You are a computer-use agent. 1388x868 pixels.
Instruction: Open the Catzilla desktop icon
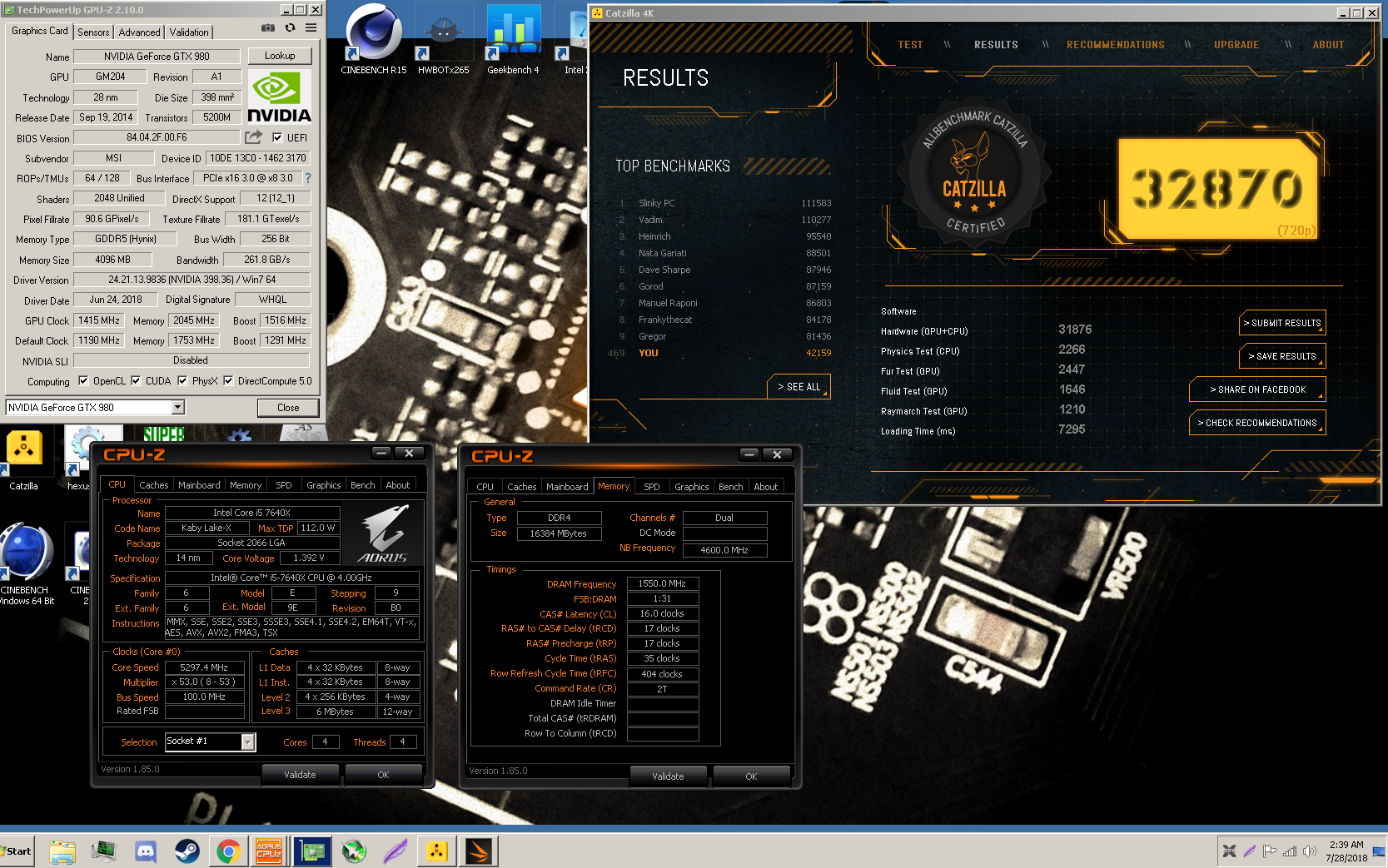[x=24, y=459]
